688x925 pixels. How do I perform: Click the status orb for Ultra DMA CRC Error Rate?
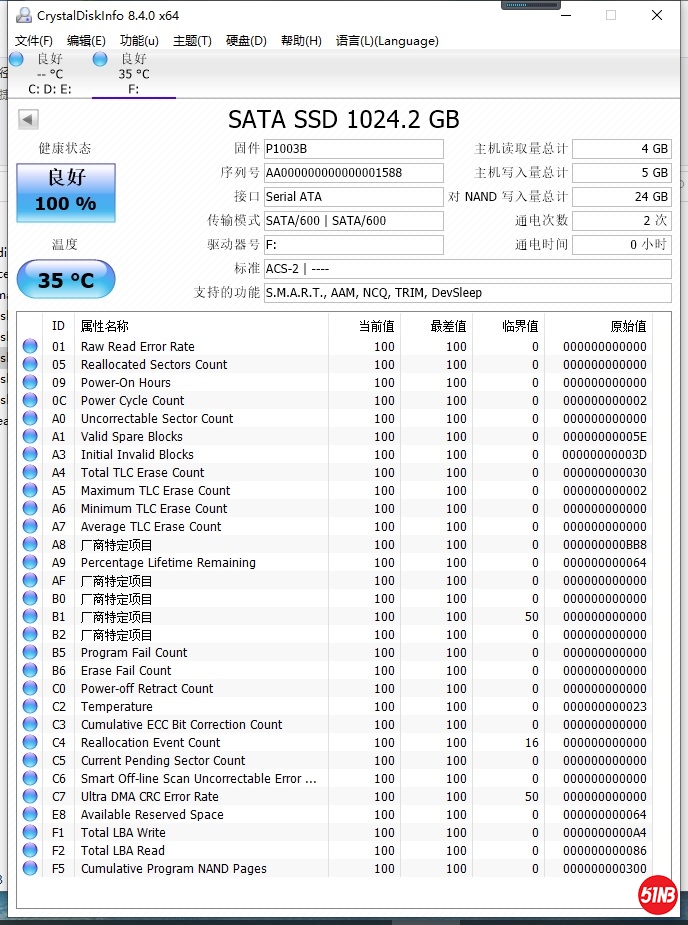point(30,797)
